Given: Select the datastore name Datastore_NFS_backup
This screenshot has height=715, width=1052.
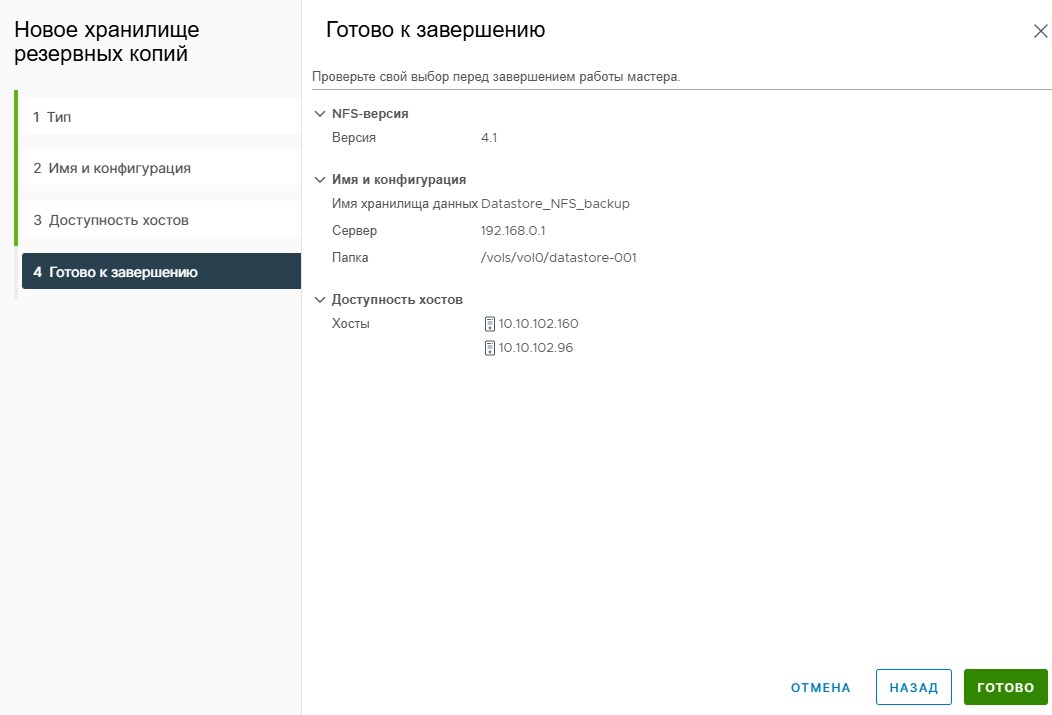Looking at the screenshot, I should coord(556,204).
